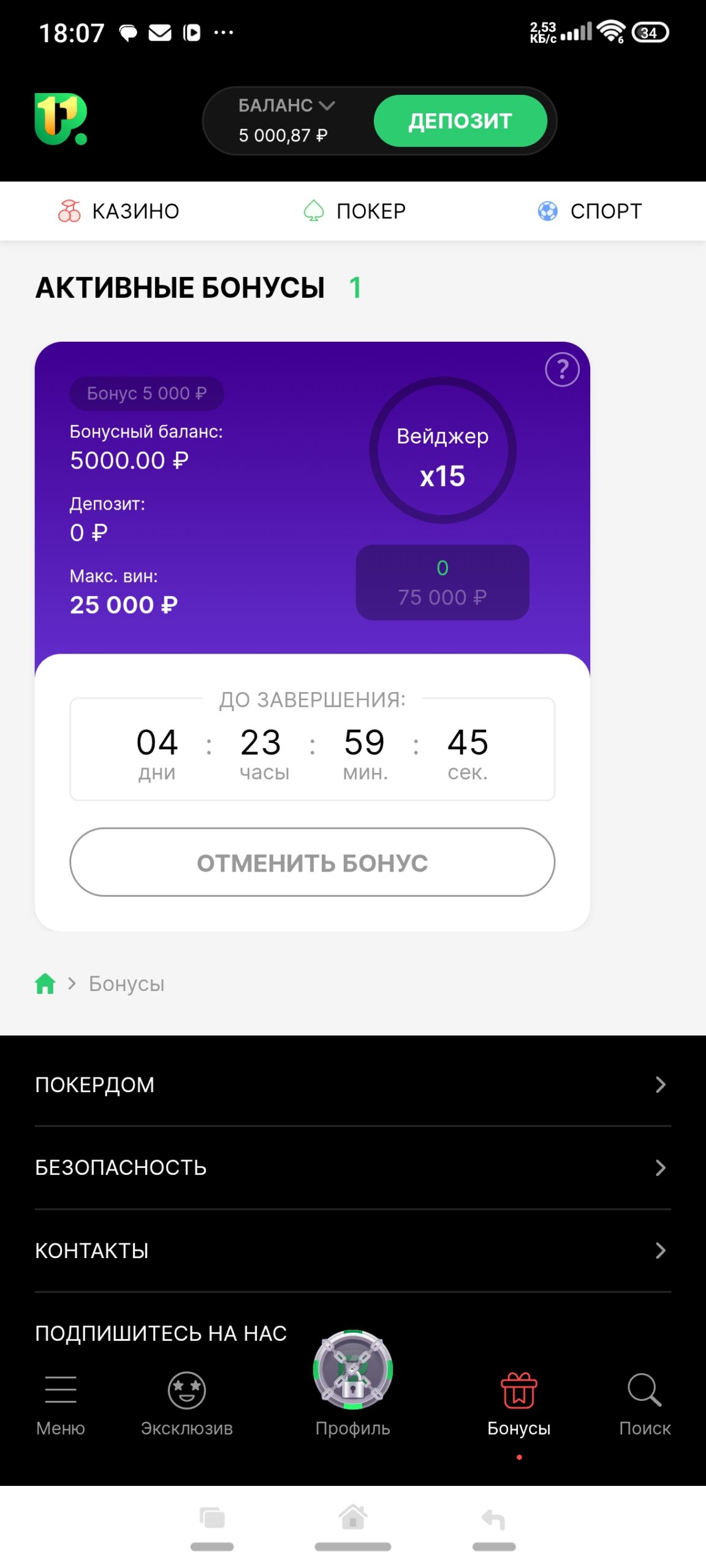
Task: Switch to the ПОКЕР tab
Action: click(355, 211)
